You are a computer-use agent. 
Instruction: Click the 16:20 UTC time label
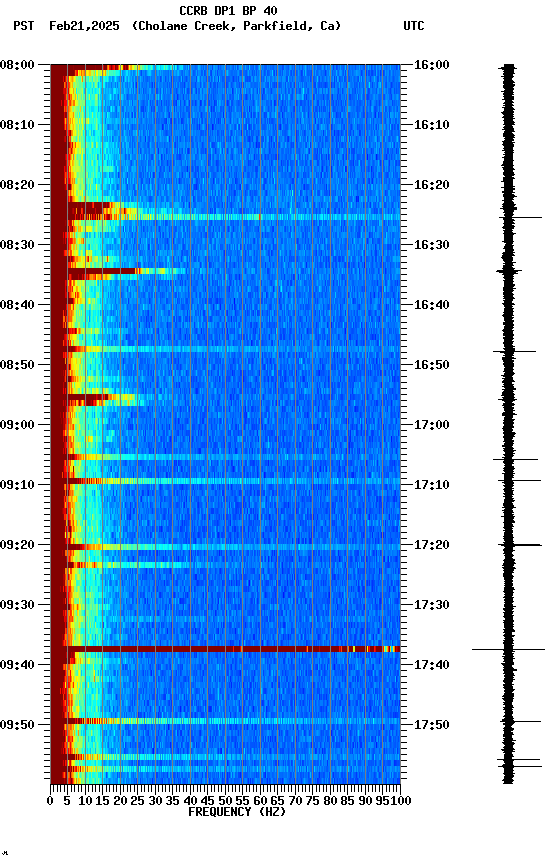[431, 185]
